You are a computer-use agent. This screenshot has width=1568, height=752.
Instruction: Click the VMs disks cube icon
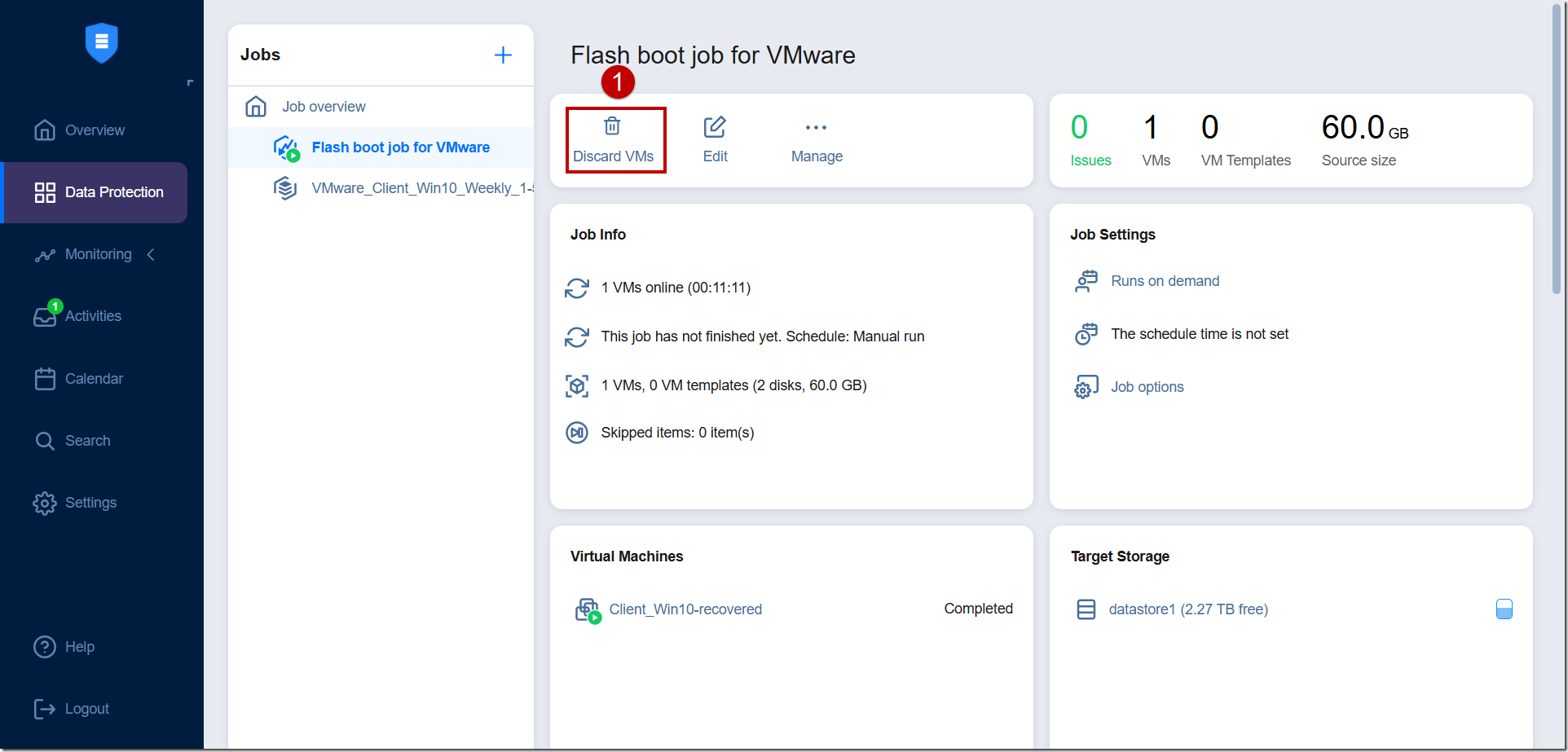577,385
